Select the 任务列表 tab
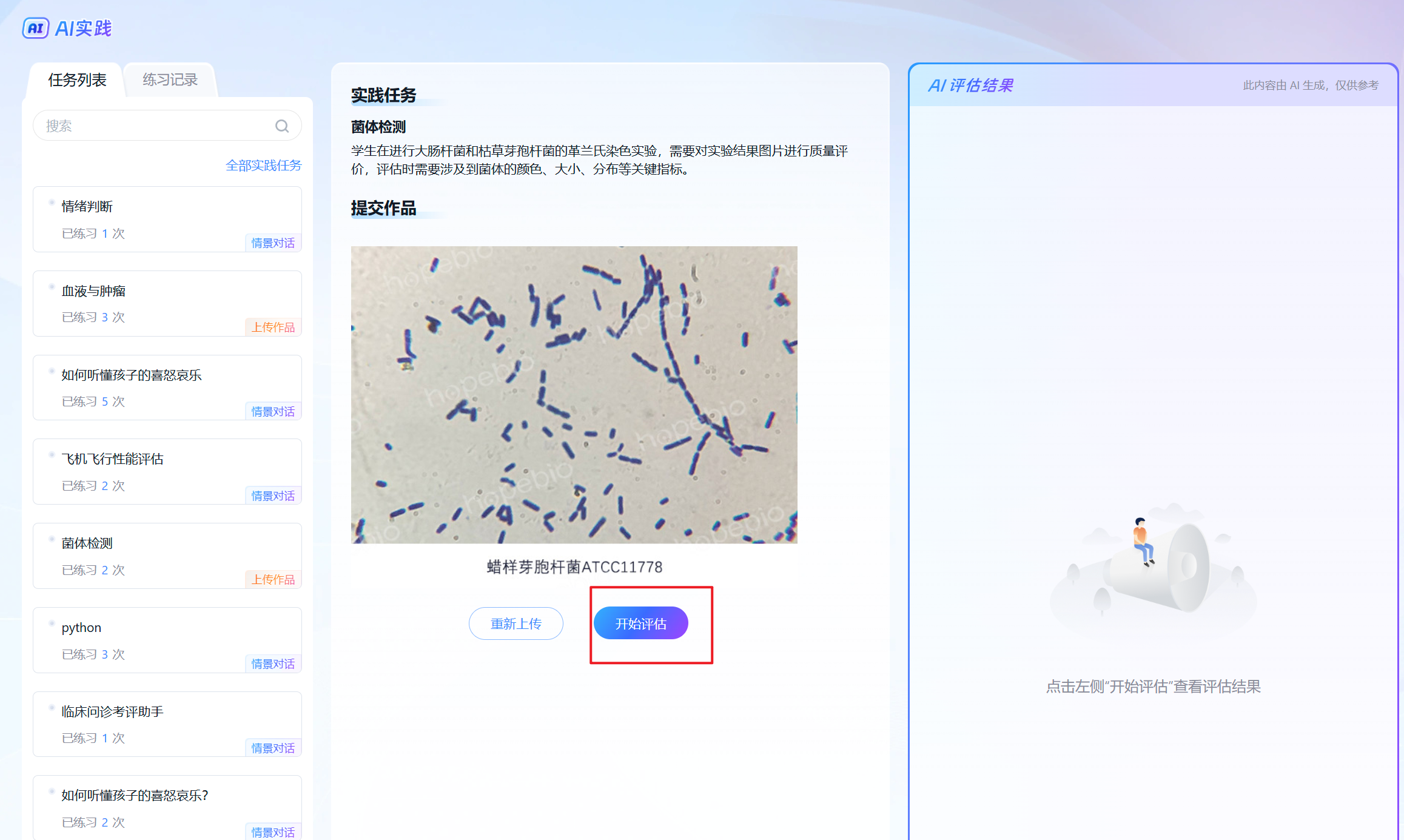Image resolution: width=1404 pixels, height=840 pixels. pos(77,80)
